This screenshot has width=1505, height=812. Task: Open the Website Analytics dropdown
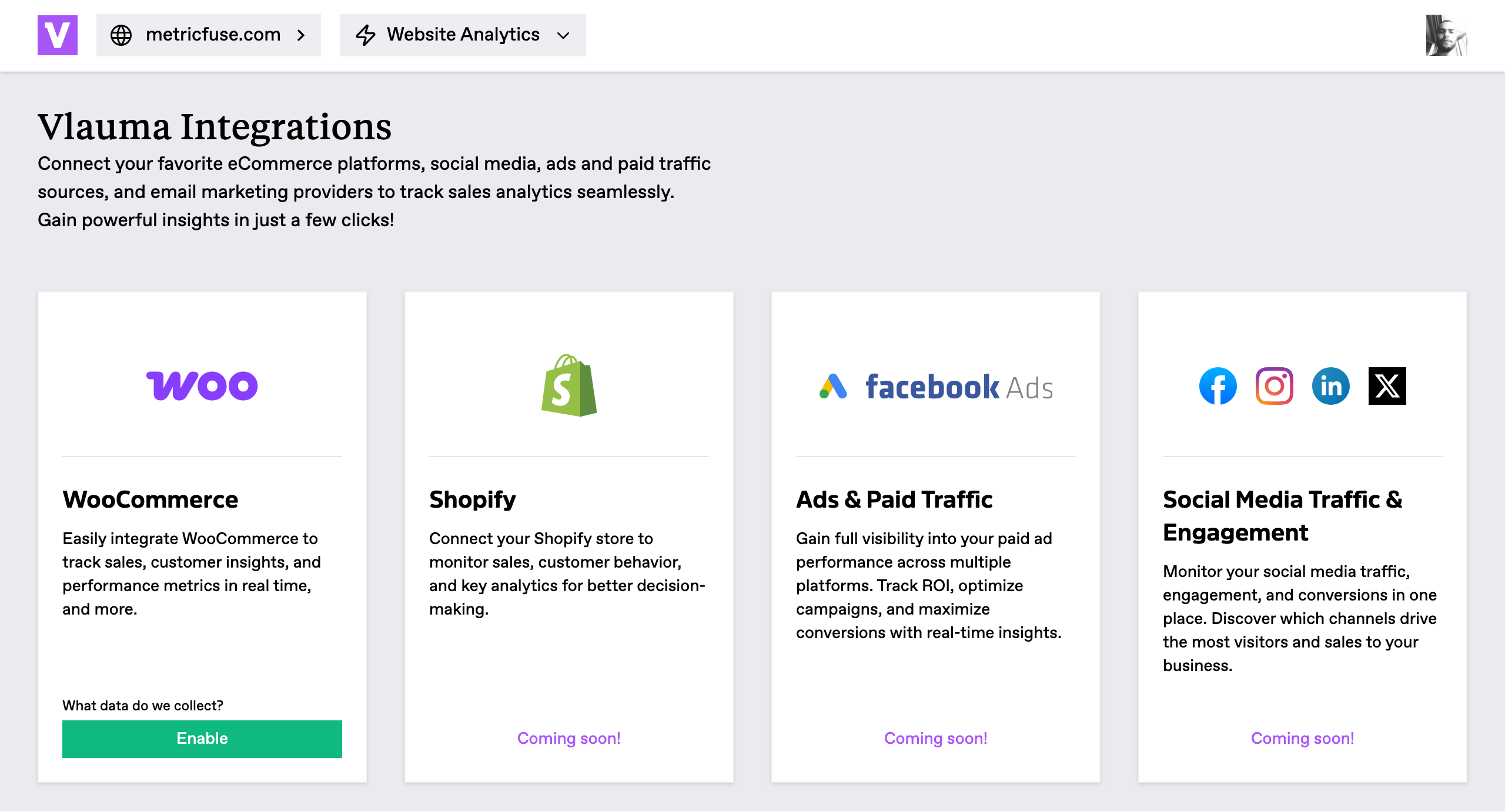(463, 35)
